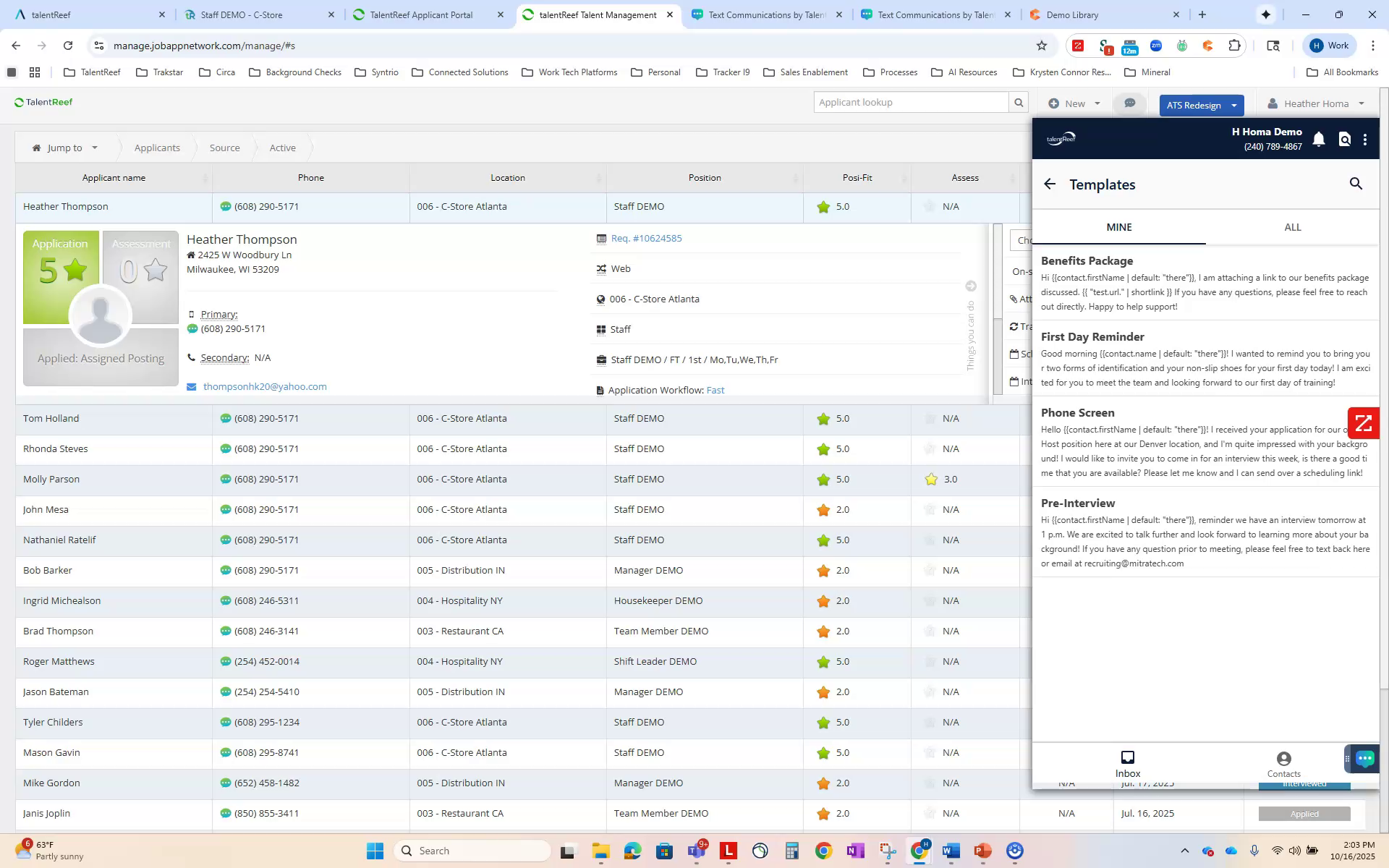1389x868 pixels.
Task: Open the notifications bell in the messaging panel
Action: pyautogui.click(x=1318, y=139)
